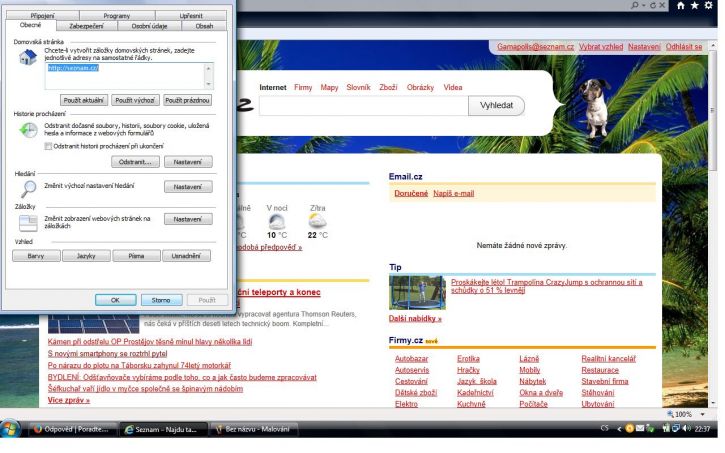Show hidden tray icons arrow

(619, 429)
